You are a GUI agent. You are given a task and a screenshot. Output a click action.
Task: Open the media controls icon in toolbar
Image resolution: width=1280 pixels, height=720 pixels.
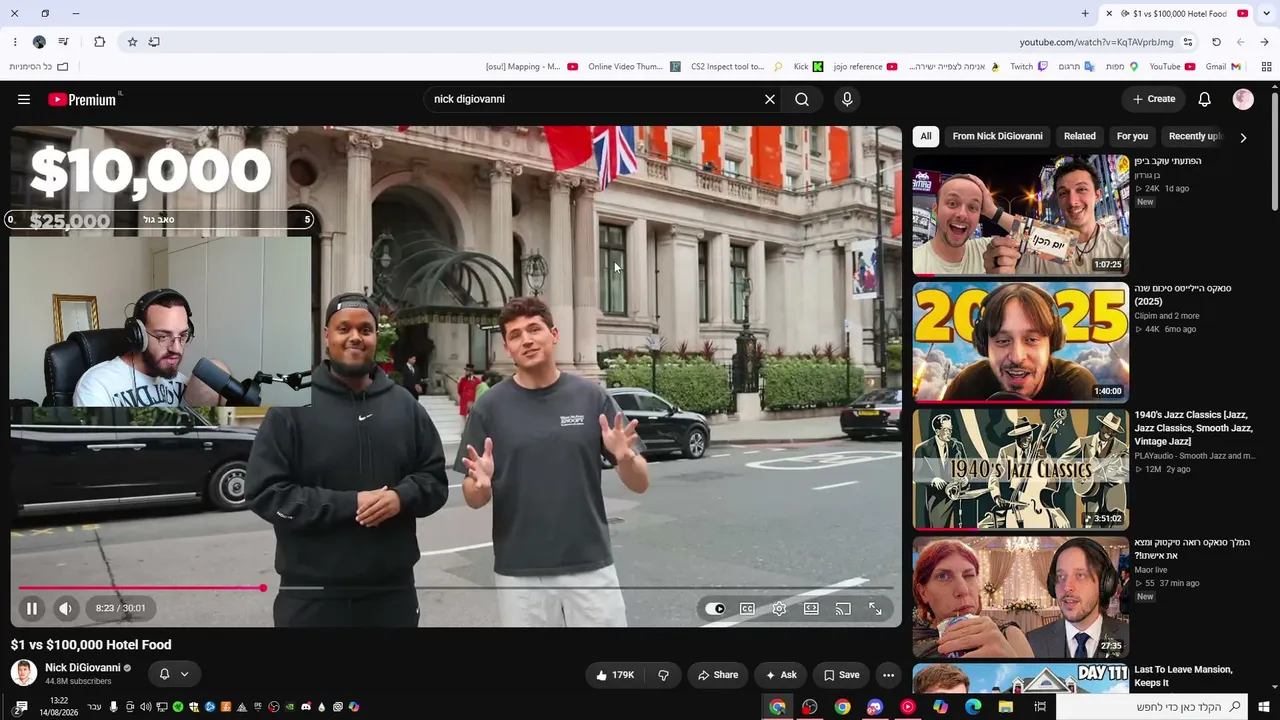click(x=63, y=42)
